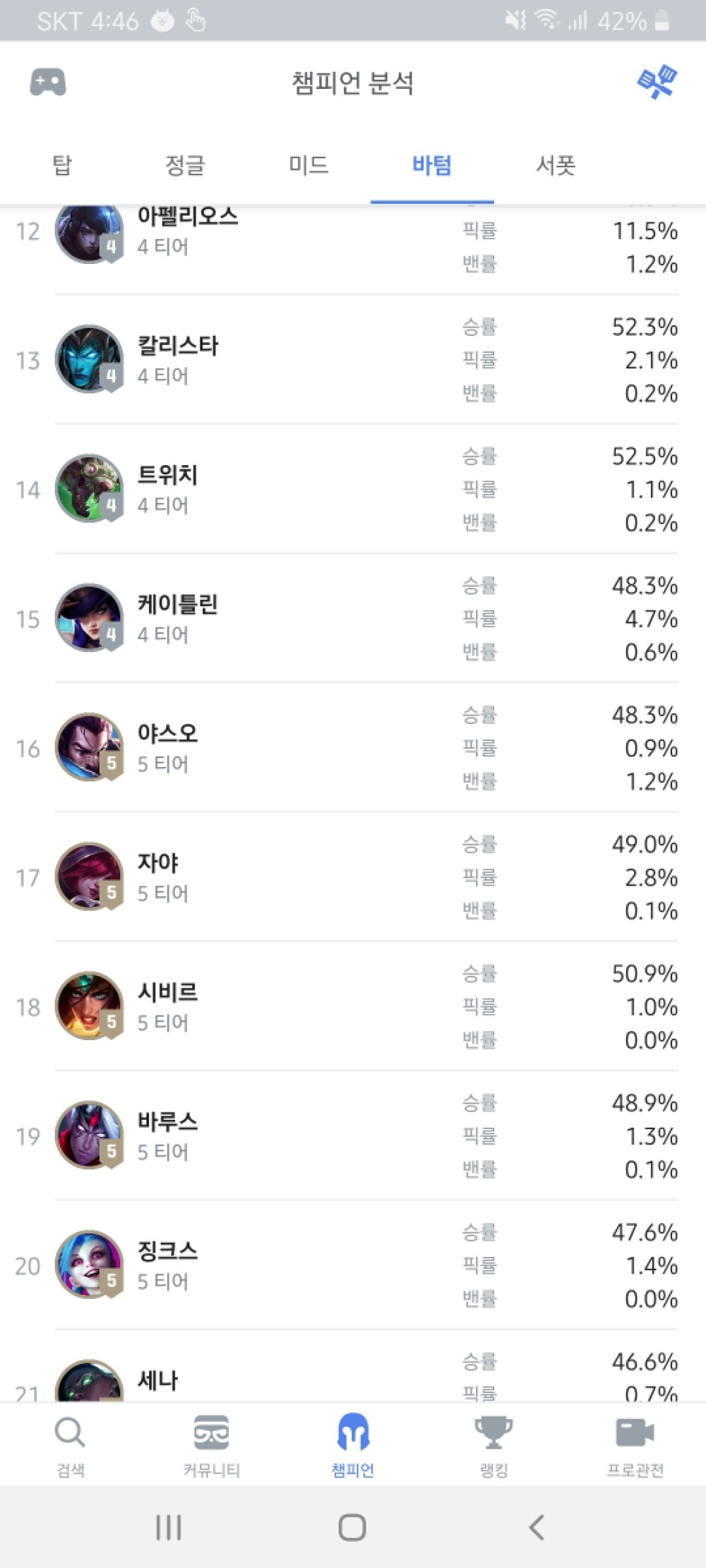Go to the 커뮤니티 community icon
This screenshot has width=706, height=1568.
(211, 1433)
